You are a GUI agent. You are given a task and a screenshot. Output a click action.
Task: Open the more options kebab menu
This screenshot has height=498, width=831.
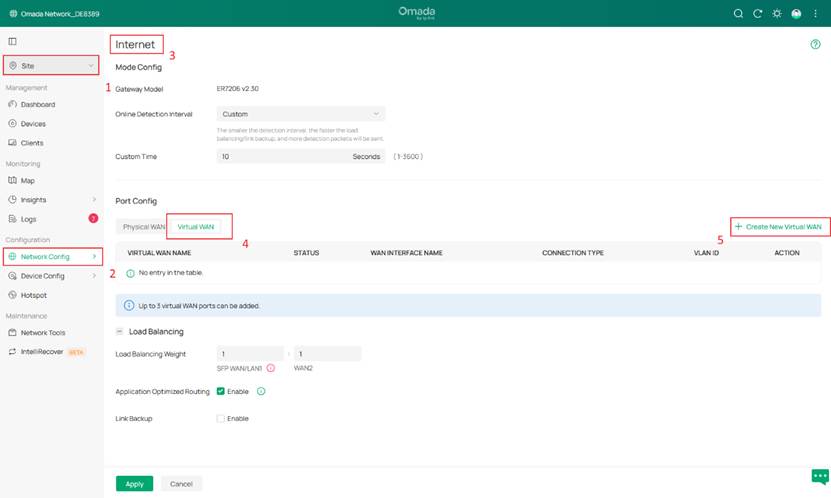coord(815,14)
